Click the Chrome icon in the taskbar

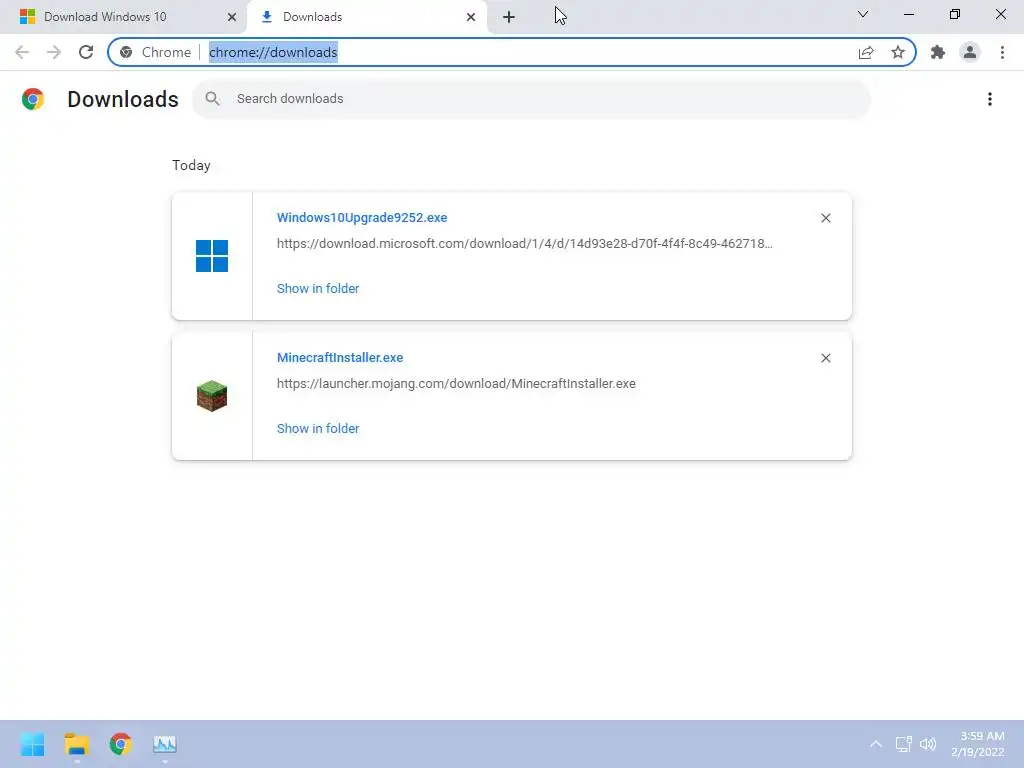point(120,744)
